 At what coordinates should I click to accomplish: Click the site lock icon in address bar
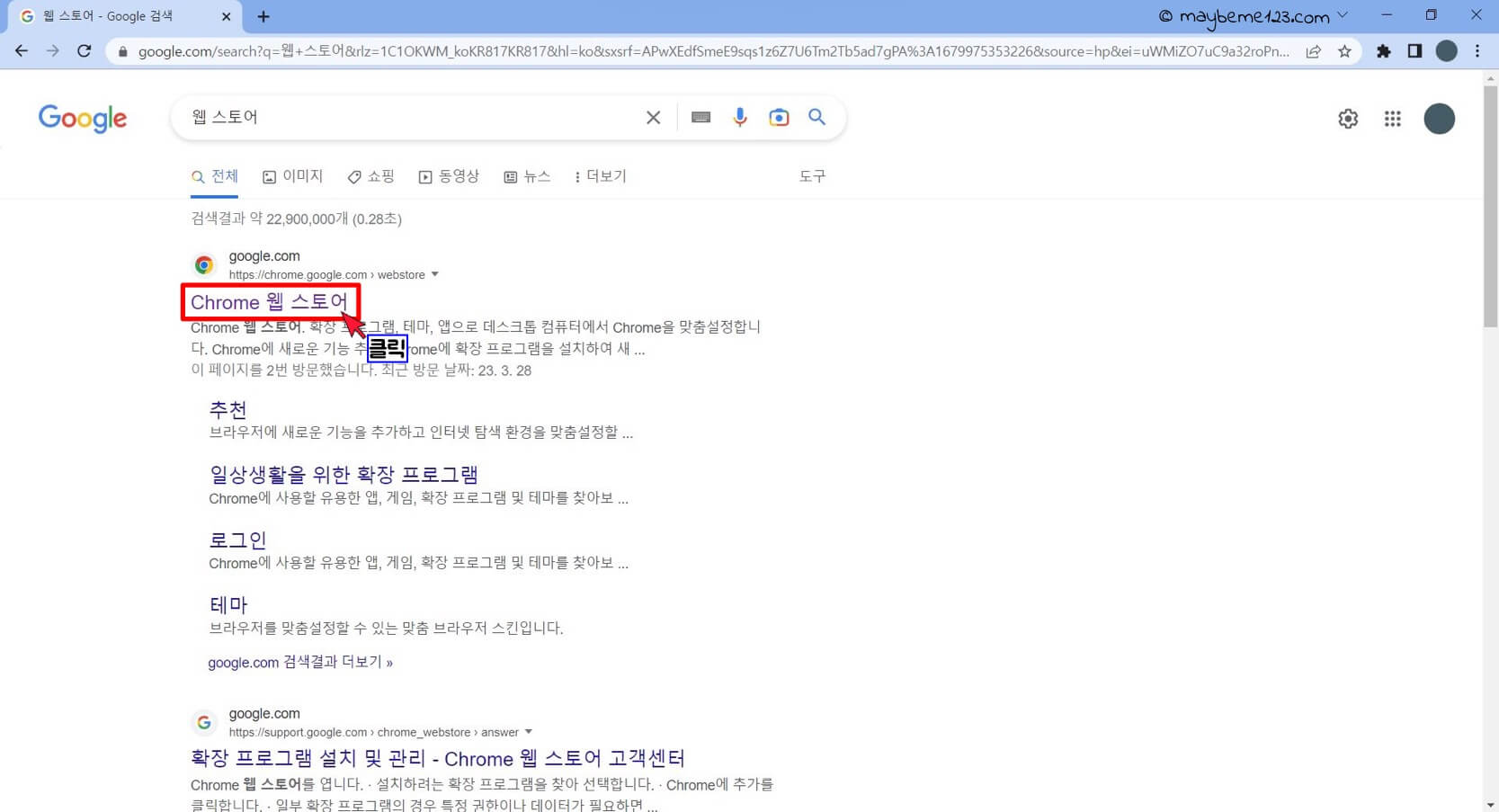[x=123, y=51]
